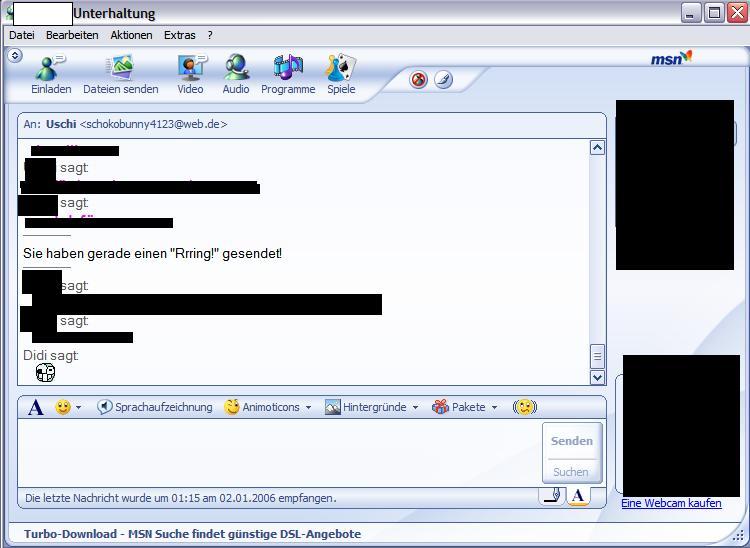Switch to text input tab
The image size is (750, 548).
point(578,496)
